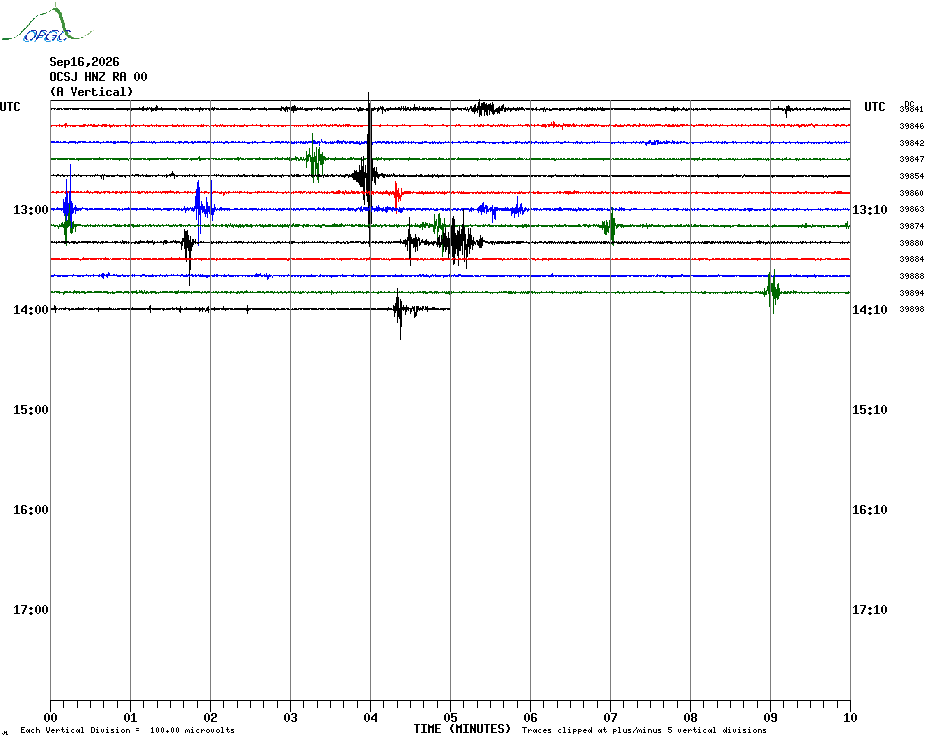Click the DC offset value 39898
The height and width of the screenshot is (744, 930).
[x=912, y=309]
